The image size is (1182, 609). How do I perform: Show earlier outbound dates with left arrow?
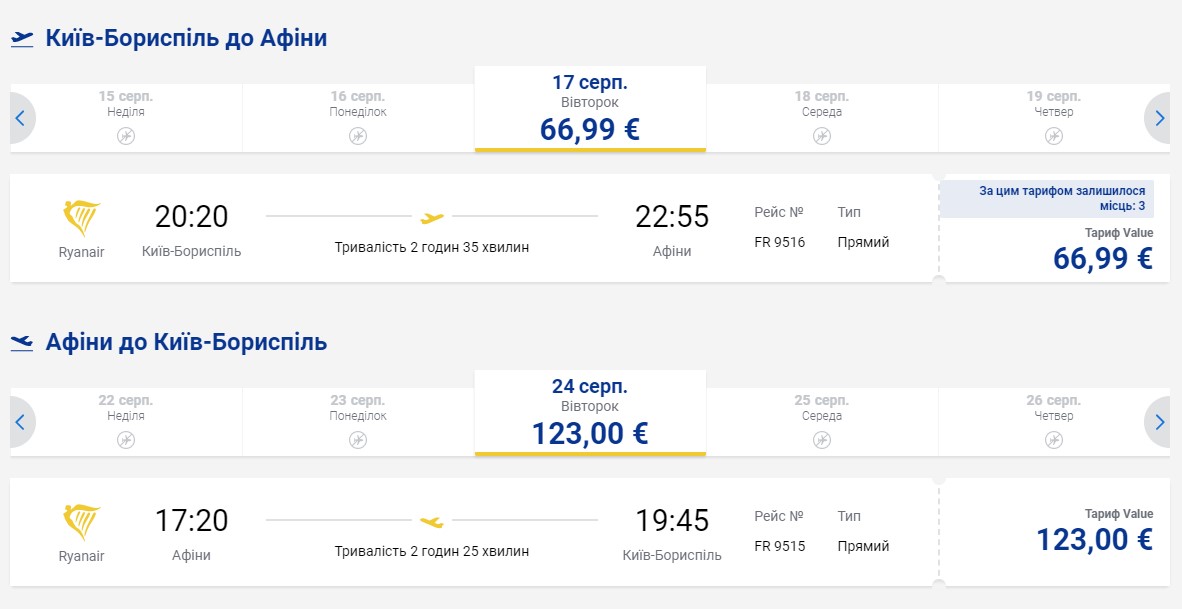(x=20, y=118)
